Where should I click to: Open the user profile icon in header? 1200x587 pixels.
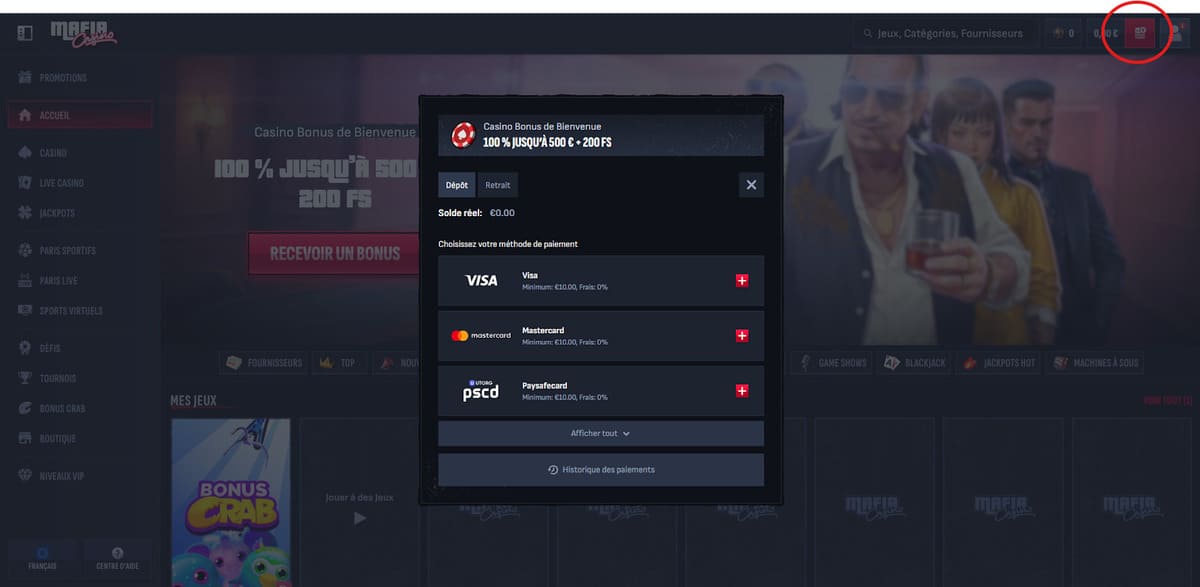tap(1175, 33)
